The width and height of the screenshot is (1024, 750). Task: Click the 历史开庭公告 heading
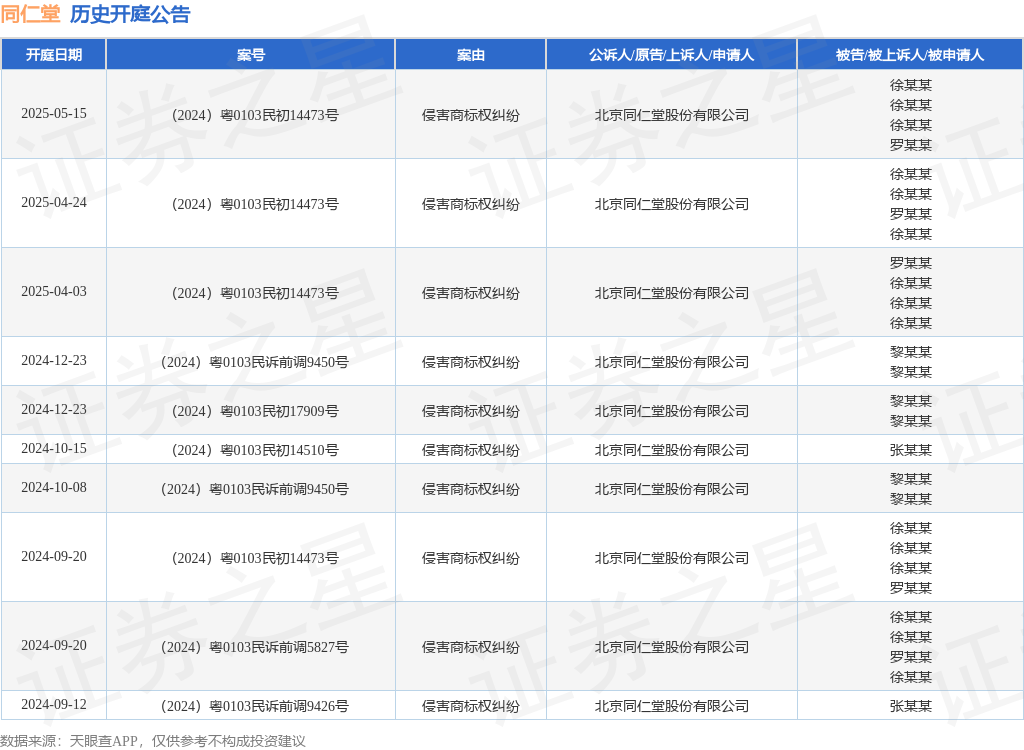point(130,14)
